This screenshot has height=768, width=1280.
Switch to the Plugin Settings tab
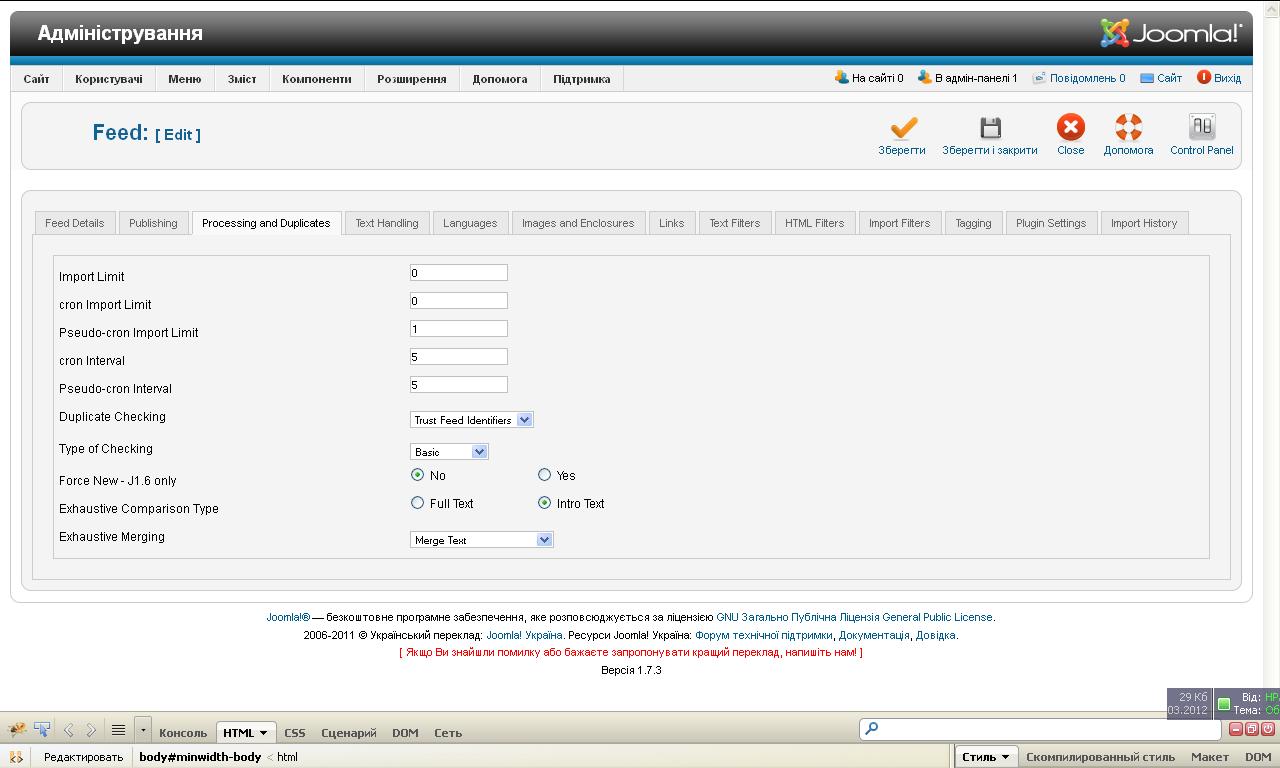pos(1051,223)
